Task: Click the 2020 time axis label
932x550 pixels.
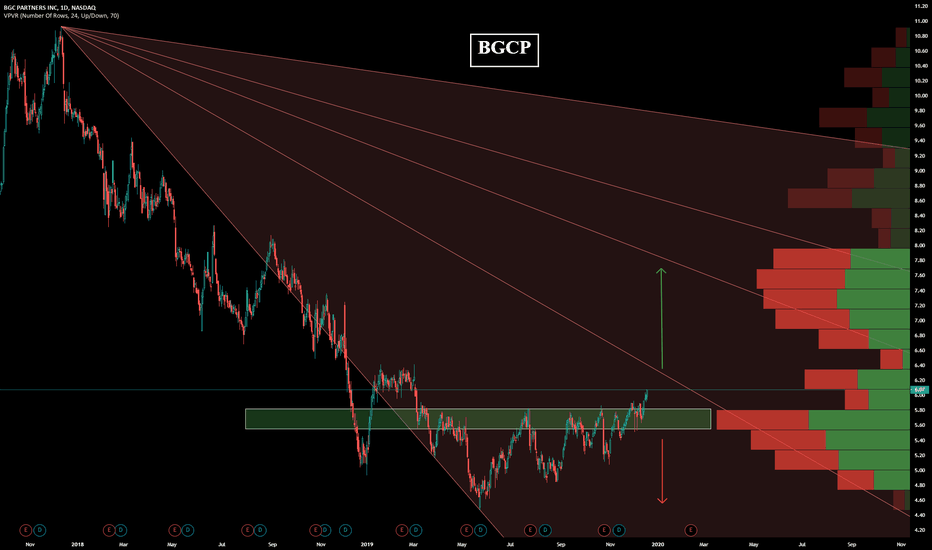Action: point(657,544)
